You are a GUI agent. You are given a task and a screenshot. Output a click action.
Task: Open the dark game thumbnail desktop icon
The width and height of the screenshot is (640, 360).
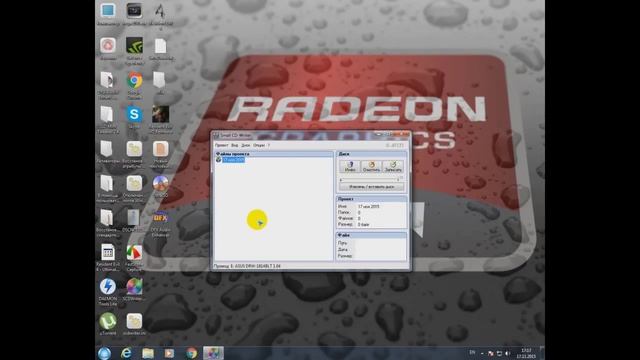click(x=160, y=115)
